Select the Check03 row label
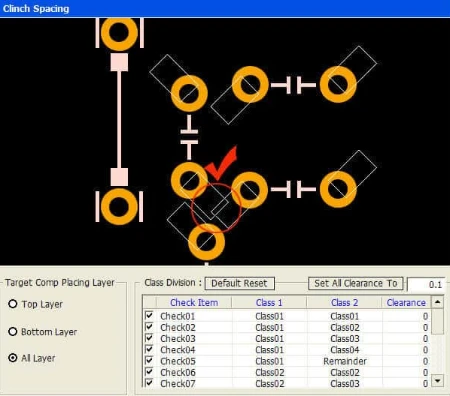 (178, 339)
